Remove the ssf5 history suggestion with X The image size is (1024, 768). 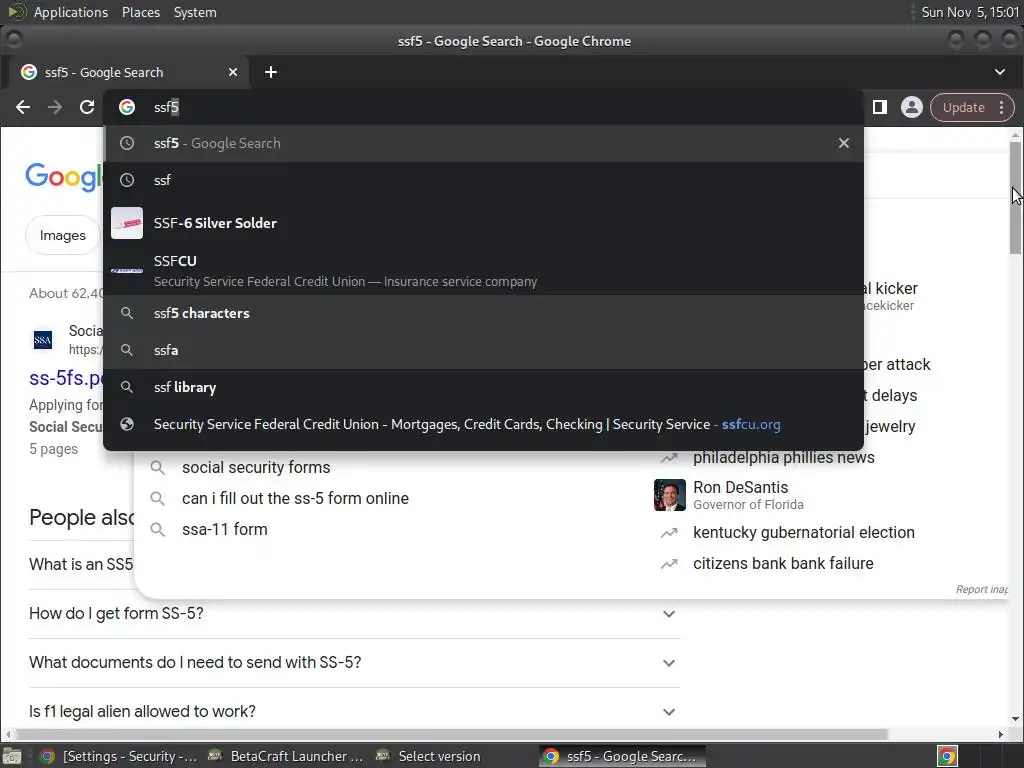click(844, 143)
